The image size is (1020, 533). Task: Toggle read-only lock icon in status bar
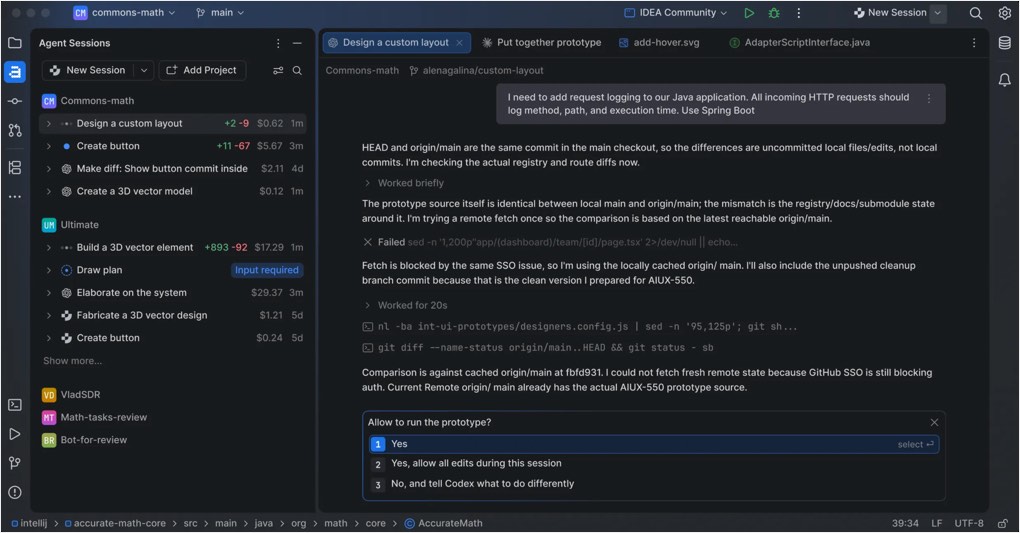click(1002, 523)
